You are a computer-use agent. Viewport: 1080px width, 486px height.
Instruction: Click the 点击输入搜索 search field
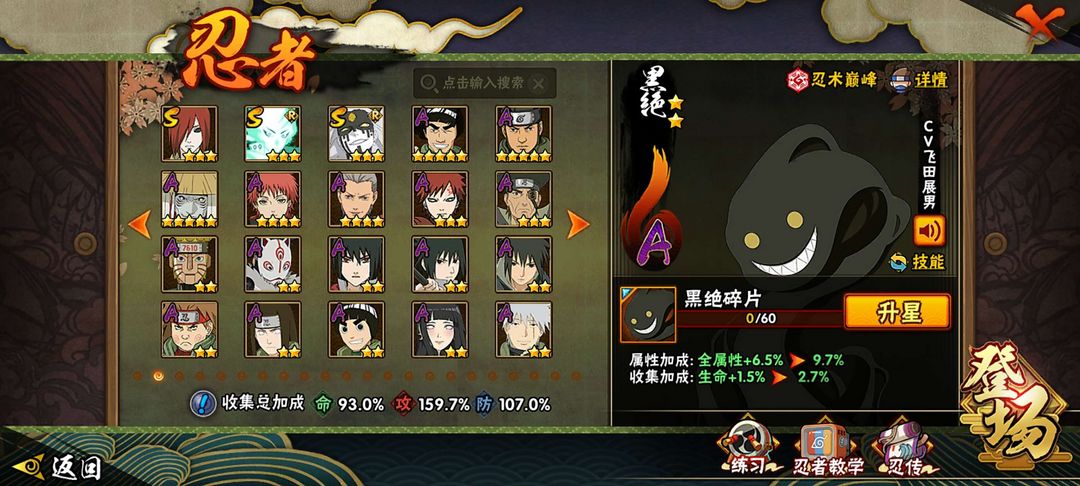pyautogui.click(x=484, y=83)
